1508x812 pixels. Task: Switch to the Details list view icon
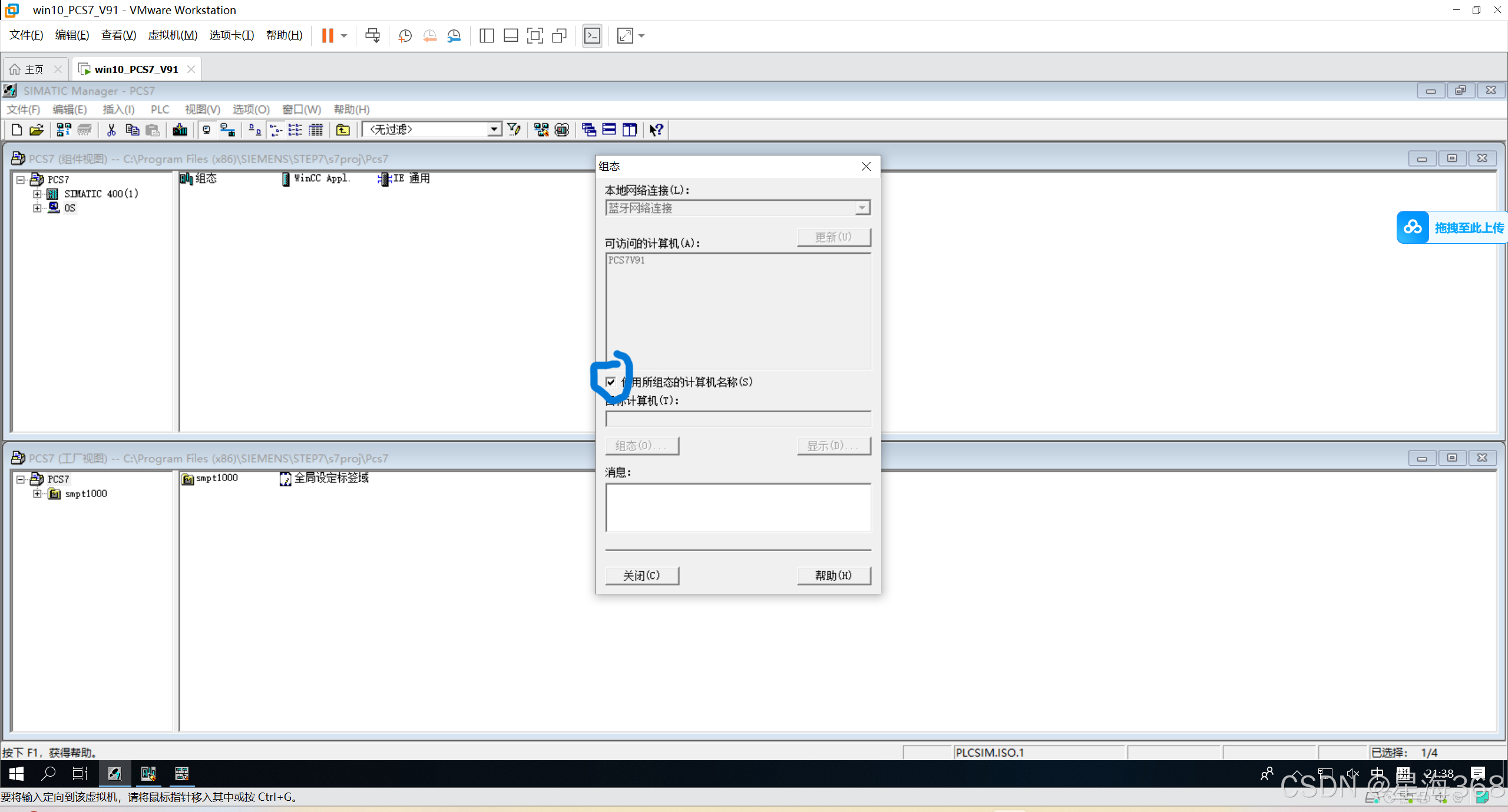(316, 130)
